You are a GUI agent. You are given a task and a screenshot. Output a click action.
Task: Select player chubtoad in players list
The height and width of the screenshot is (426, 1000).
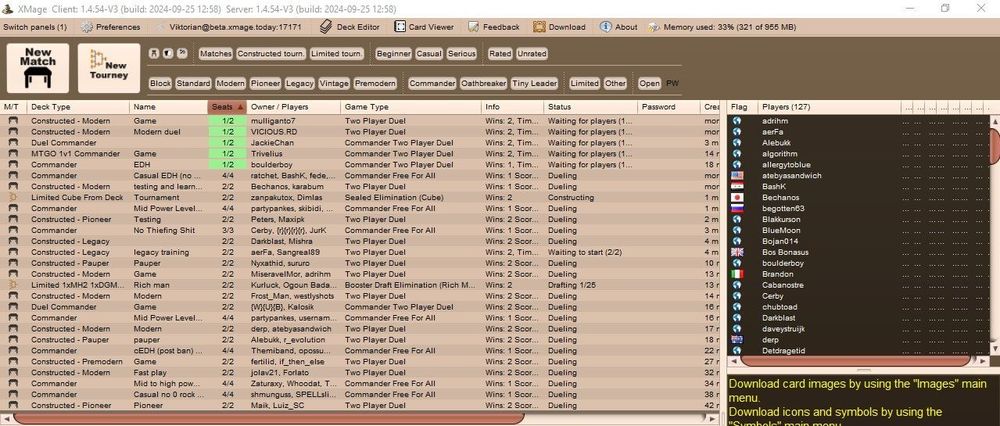[x=859, y=307]
